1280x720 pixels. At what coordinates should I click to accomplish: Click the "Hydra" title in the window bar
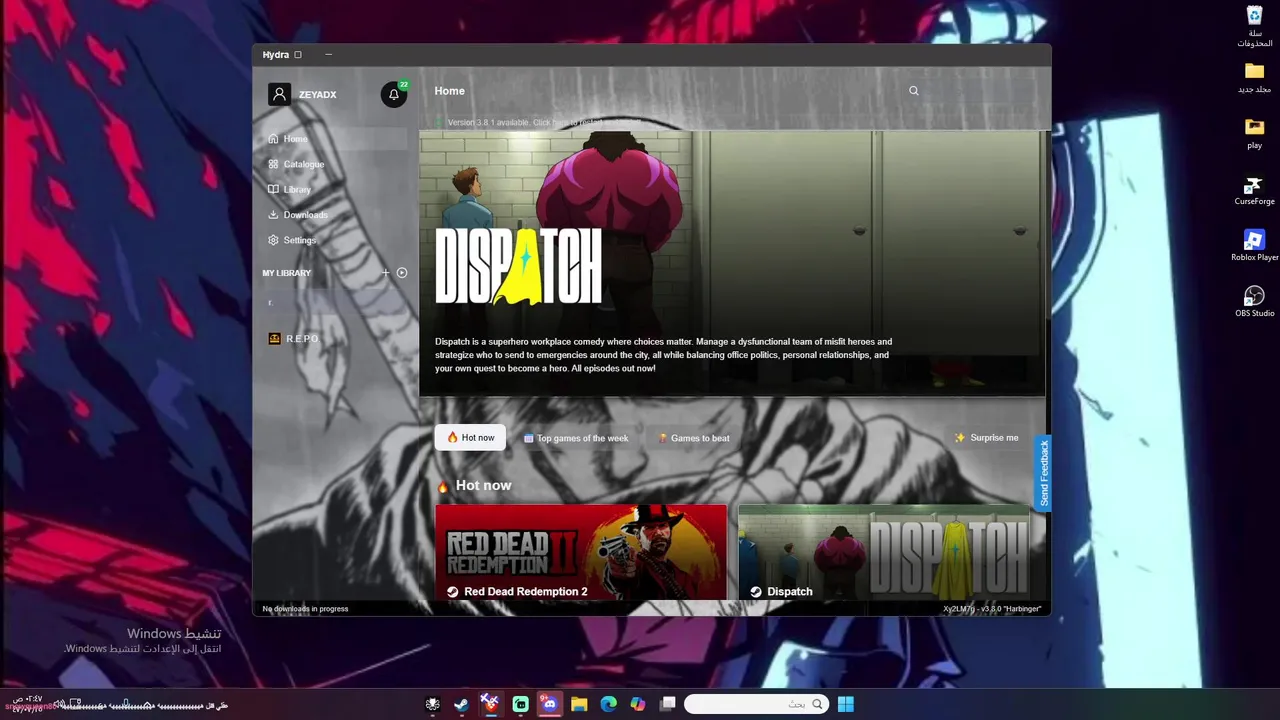[x=275, y=55]
